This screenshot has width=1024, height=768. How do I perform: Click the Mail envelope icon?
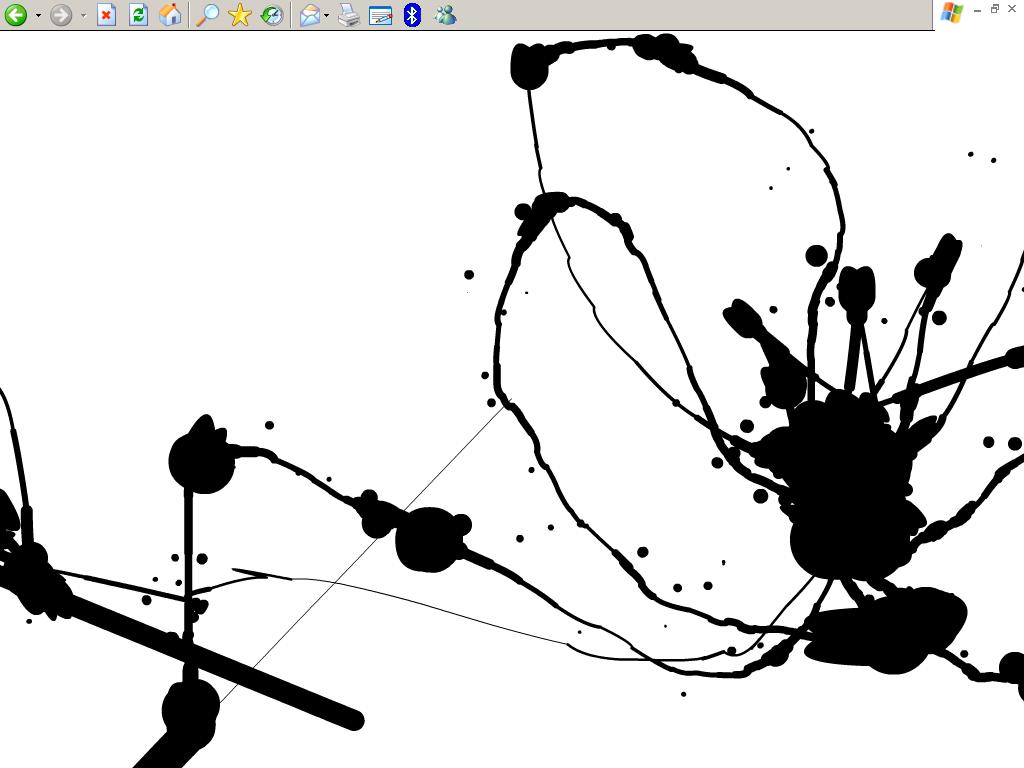coord(310,15)
